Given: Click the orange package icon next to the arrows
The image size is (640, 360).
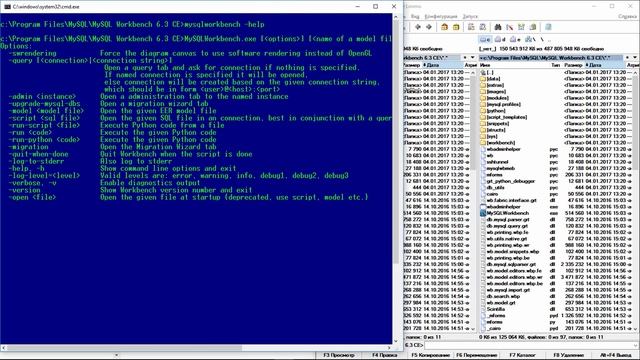Looking at the screenshot, I should click(444, 27).
